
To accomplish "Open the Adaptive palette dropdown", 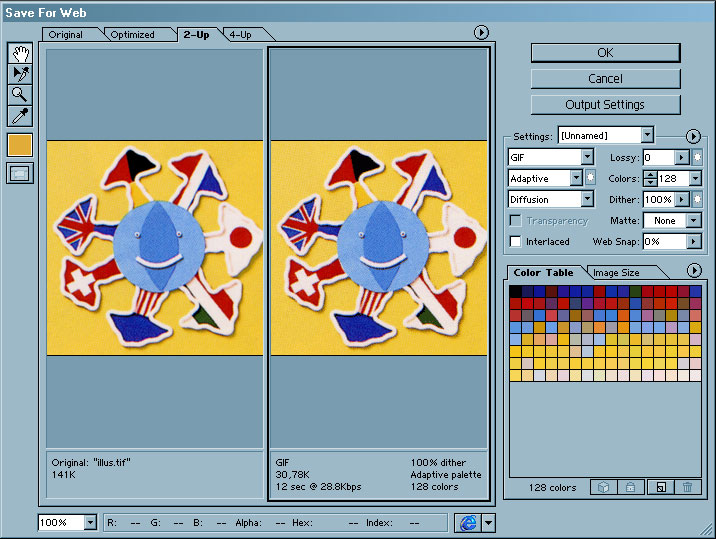I will pyautogui.click(x=545, y=179).
